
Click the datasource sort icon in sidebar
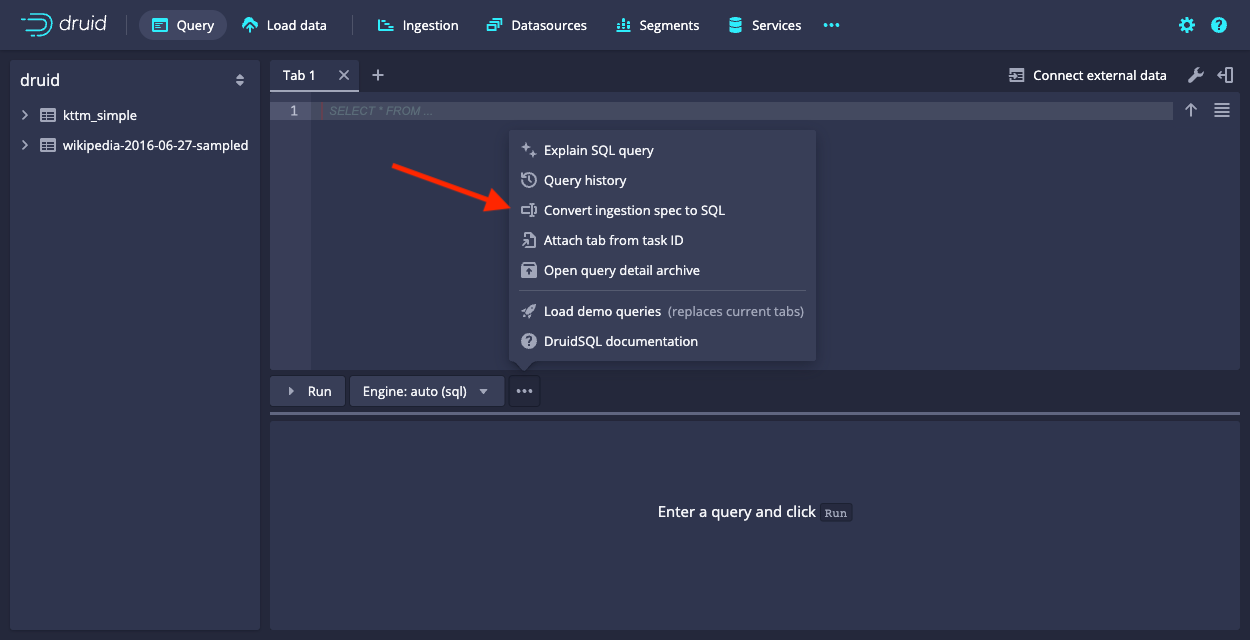click(x=240, y=80)
